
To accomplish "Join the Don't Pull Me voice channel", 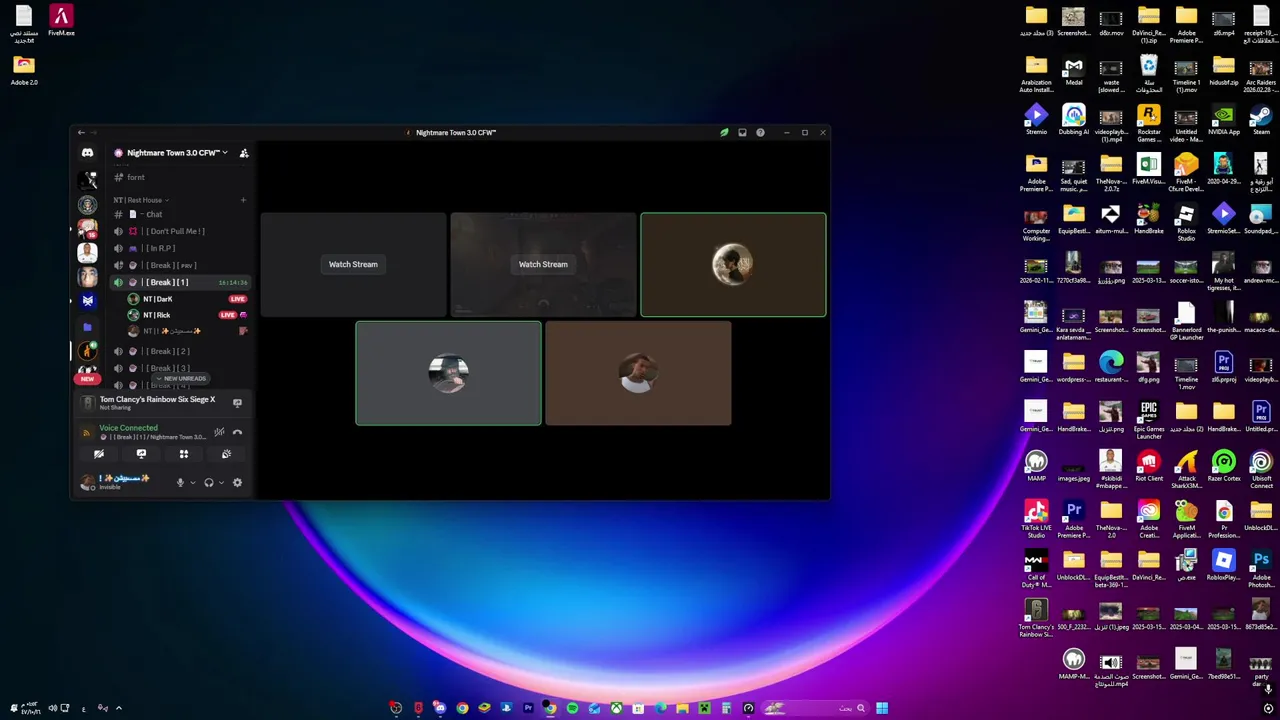I will point(175,231).
